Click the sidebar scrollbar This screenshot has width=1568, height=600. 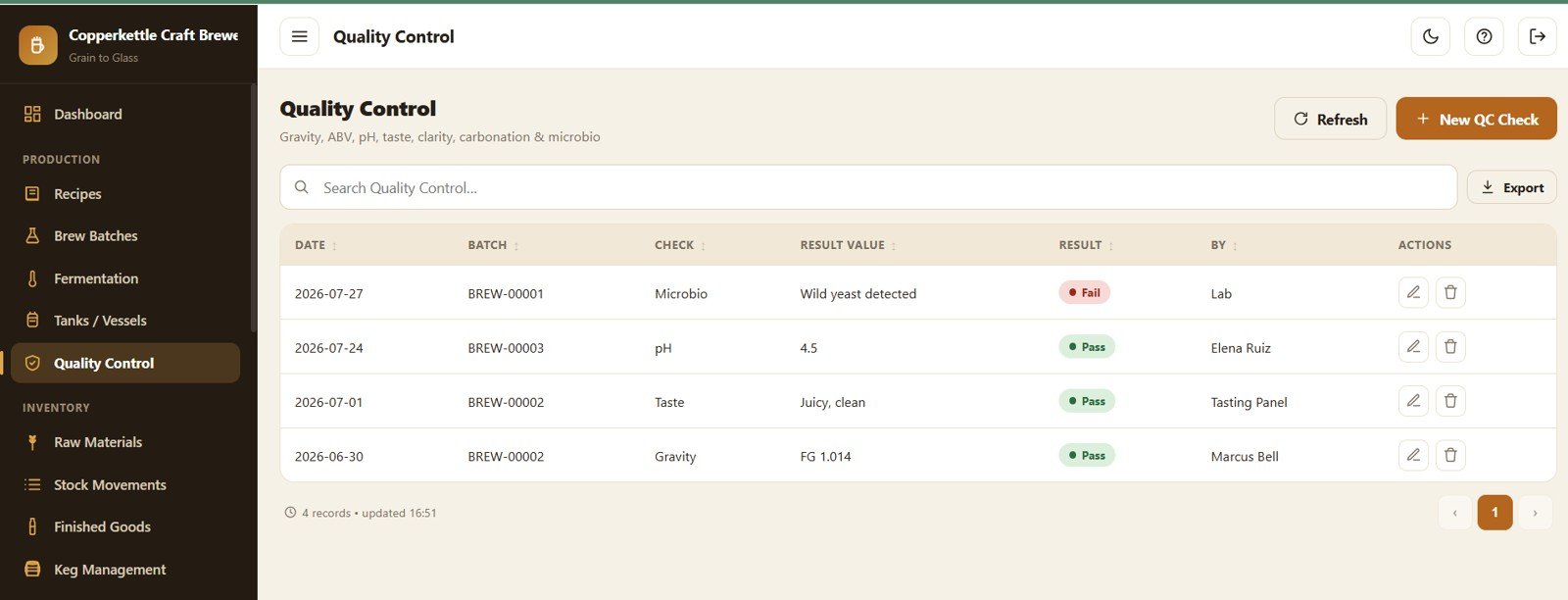click(254, 206)
